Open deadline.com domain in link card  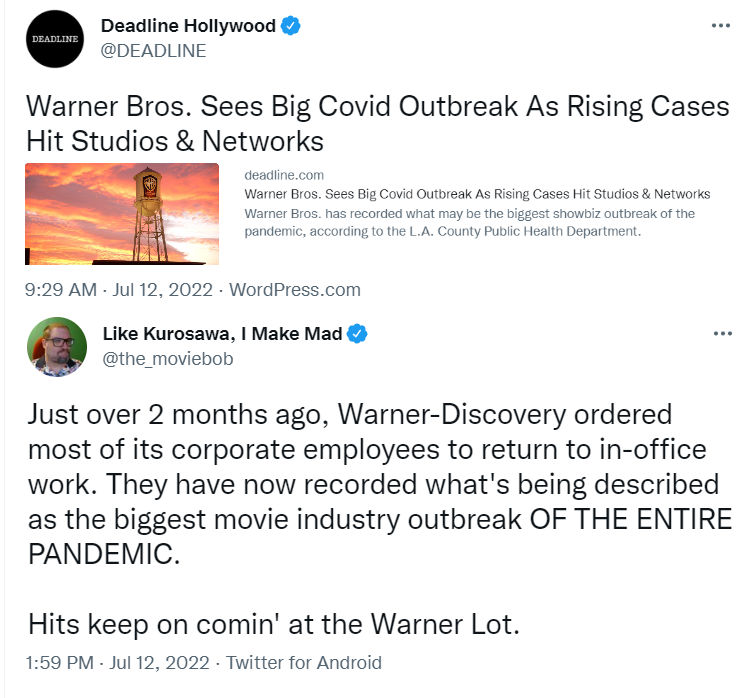pyautogui.click(x=284, y=175)
